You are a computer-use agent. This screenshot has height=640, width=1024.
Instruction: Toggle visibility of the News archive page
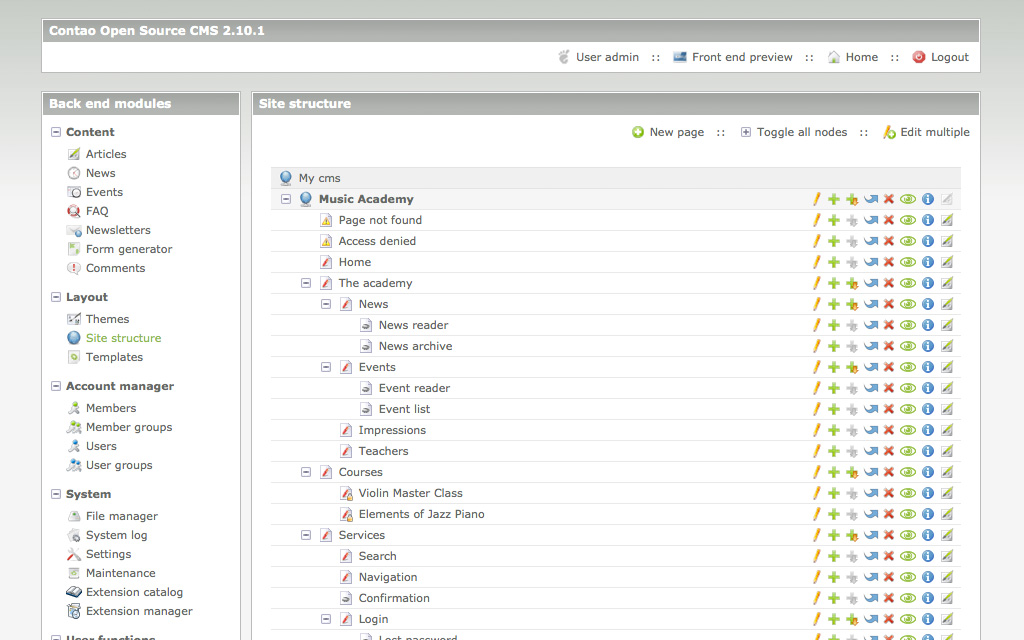pyautogui.click(x=908, y=346)
